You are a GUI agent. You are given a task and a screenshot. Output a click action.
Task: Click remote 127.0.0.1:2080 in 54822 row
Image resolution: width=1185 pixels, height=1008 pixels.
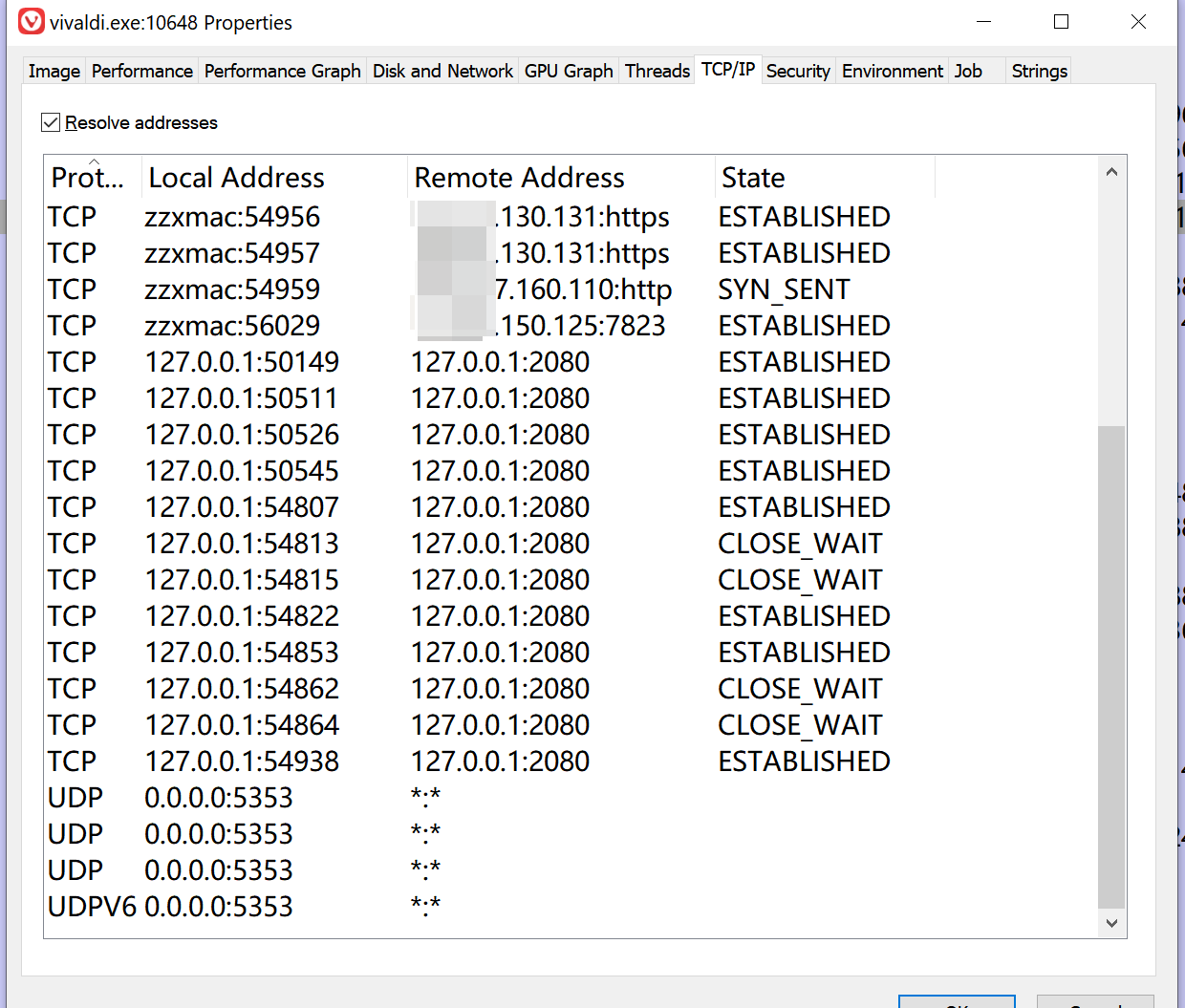click(x=500, y=616)
